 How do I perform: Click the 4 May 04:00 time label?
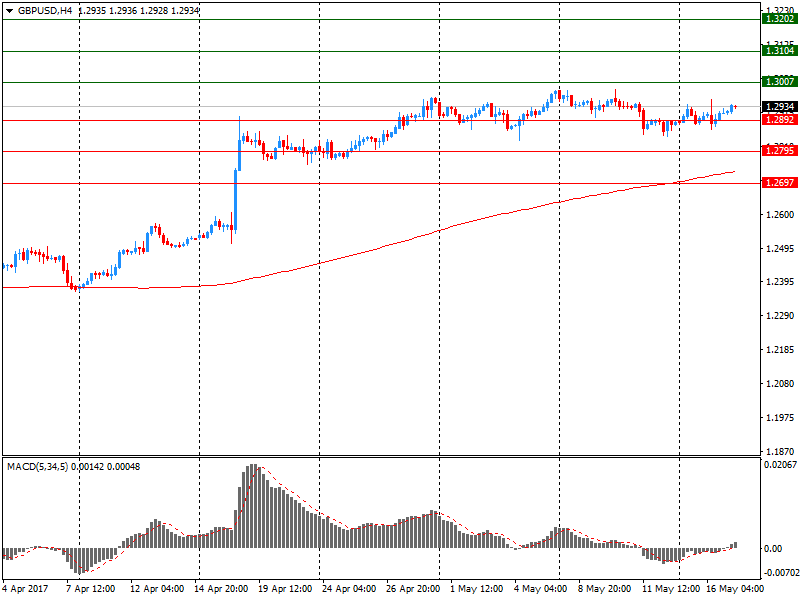pos(540,589)
